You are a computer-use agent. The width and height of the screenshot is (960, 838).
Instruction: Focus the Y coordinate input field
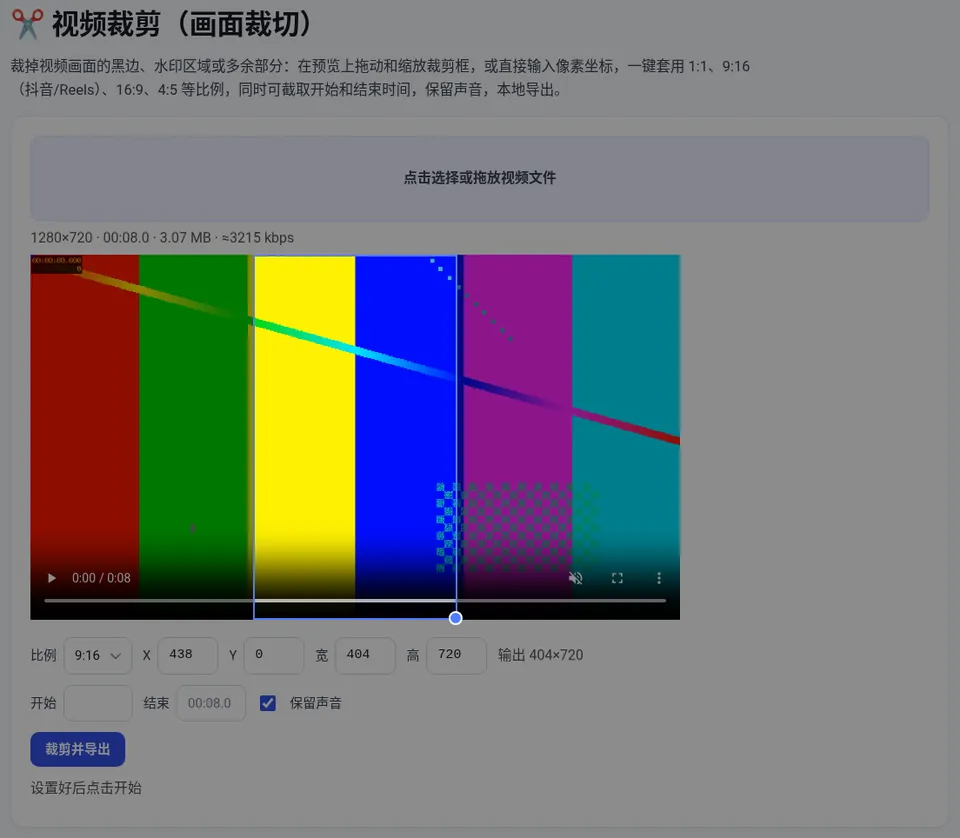(x=274, y=656)
